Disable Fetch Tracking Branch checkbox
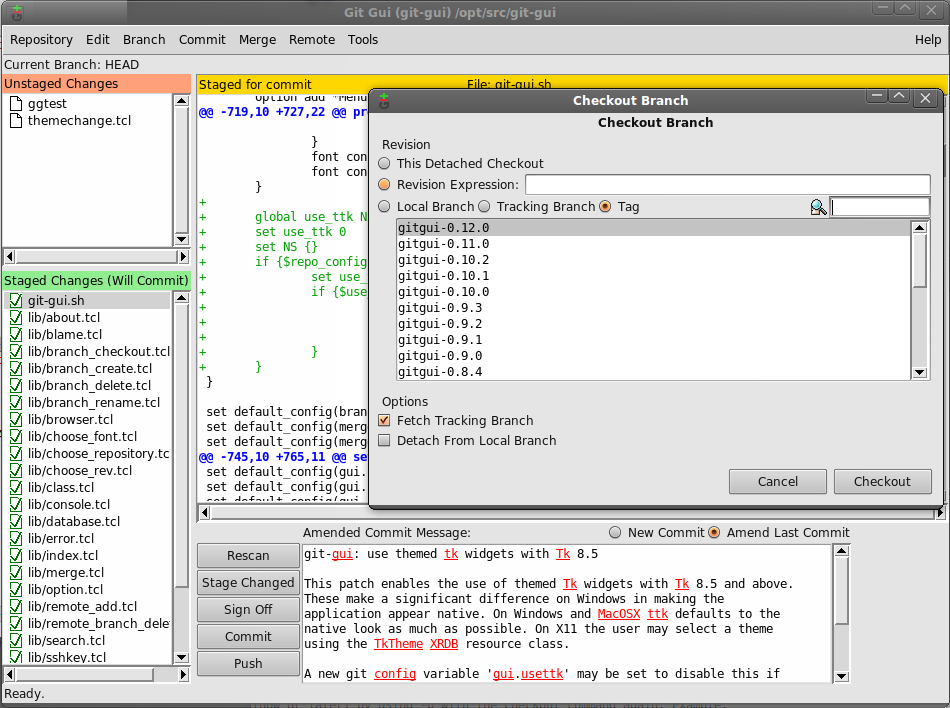This screenshot has width=950, height=708. coord(384,421)
